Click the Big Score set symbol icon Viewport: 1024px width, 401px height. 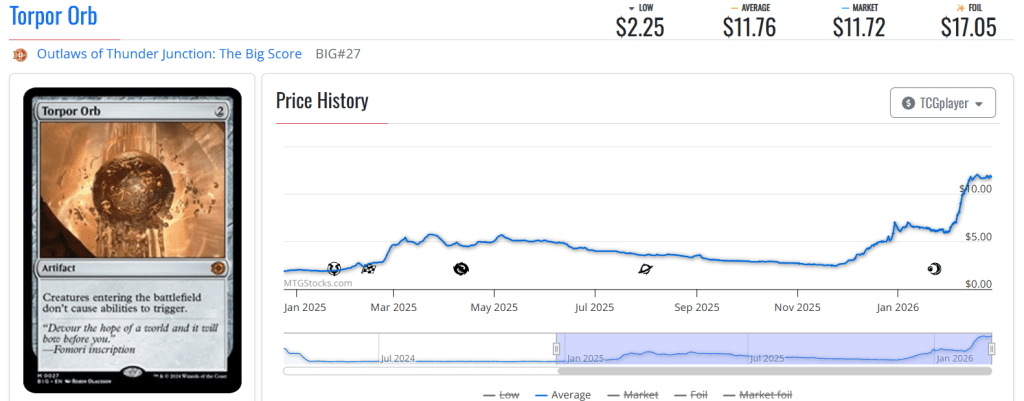tap(20, 54)
